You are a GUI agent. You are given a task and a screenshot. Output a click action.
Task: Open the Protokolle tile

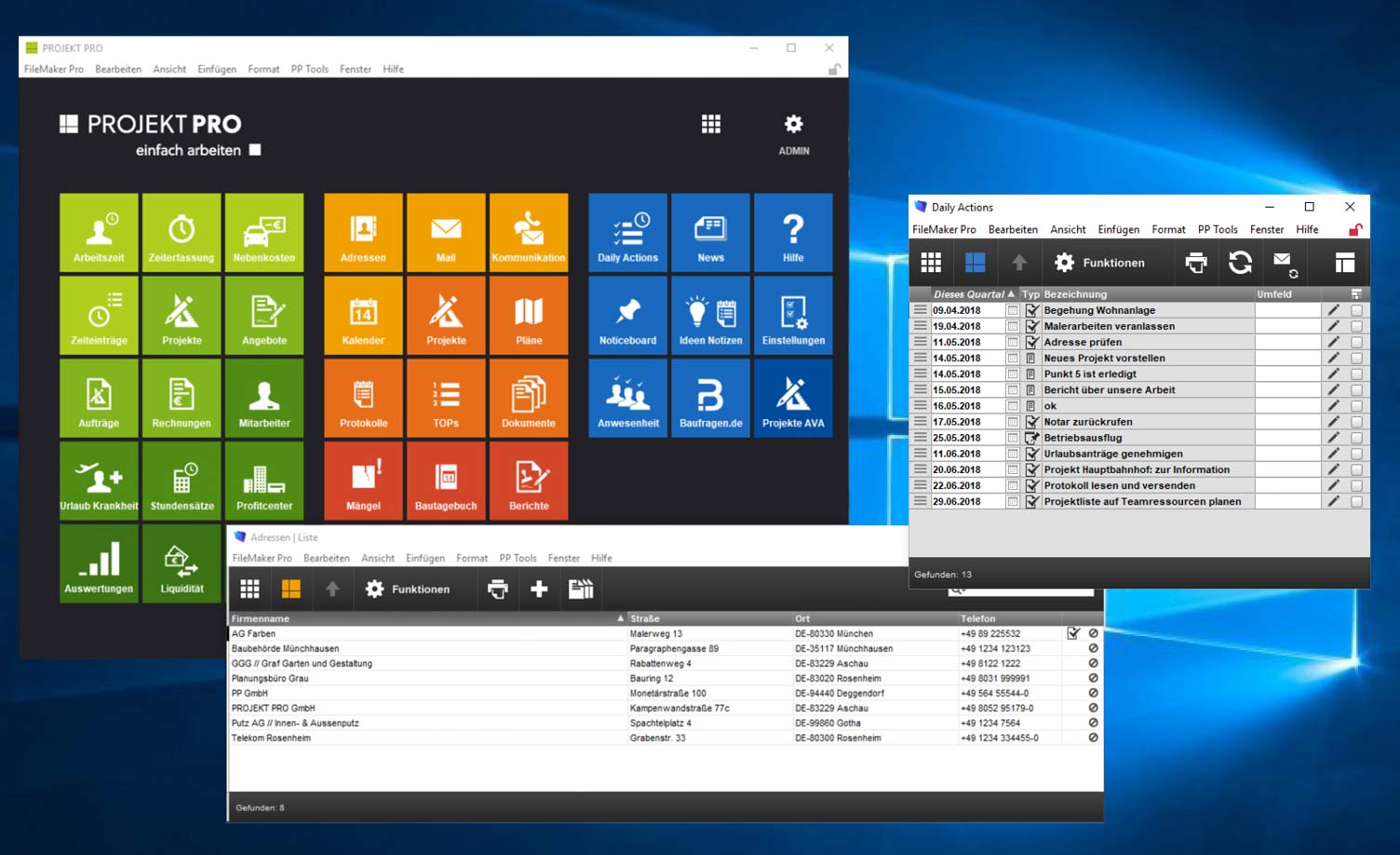[x=363, y=399]
